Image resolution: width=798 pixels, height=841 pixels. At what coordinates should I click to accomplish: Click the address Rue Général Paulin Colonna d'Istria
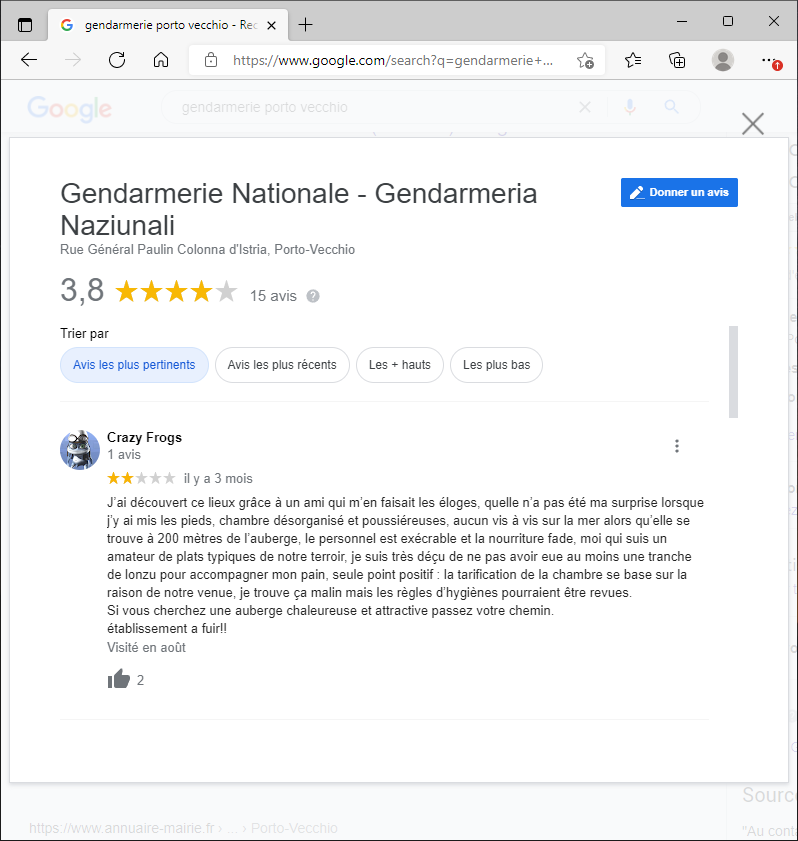(x=208, y=249)
